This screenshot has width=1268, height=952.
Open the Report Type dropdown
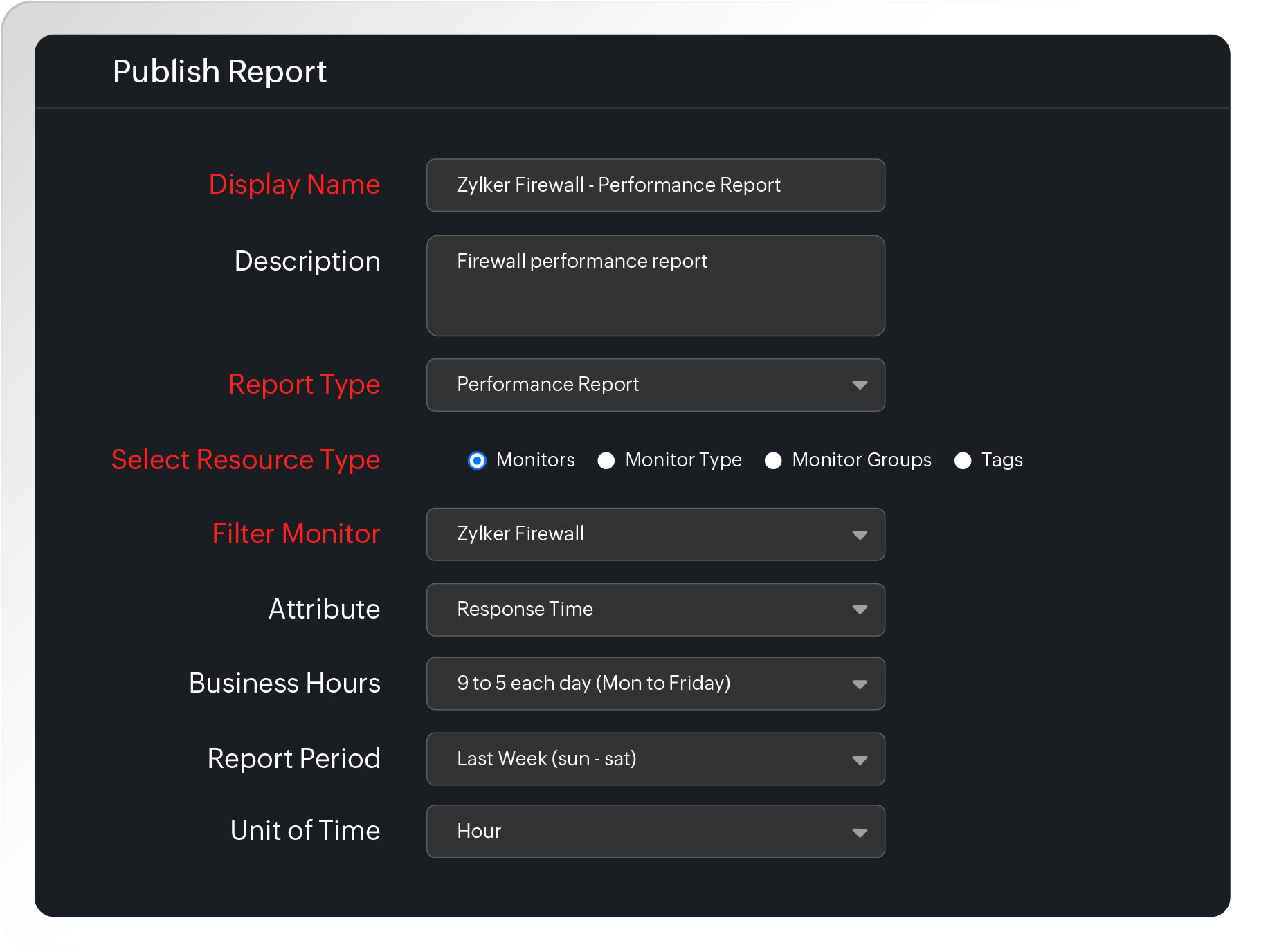(x=655, y=385)
